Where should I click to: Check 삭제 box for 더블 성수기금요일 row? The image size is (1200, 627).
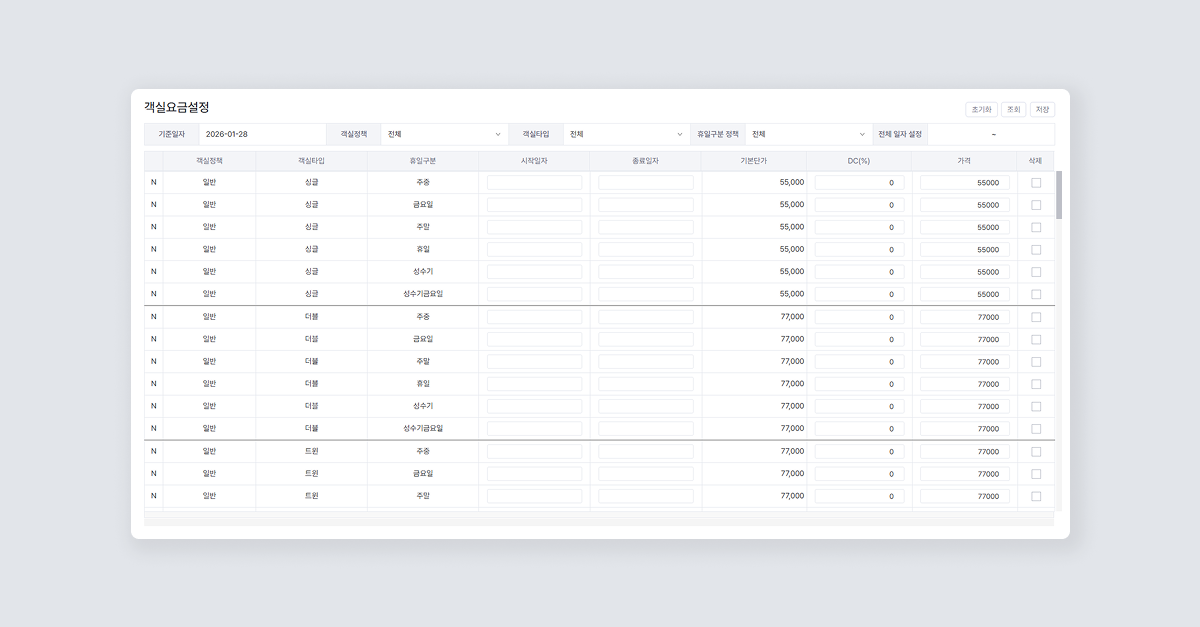(x=1036, y=429)
